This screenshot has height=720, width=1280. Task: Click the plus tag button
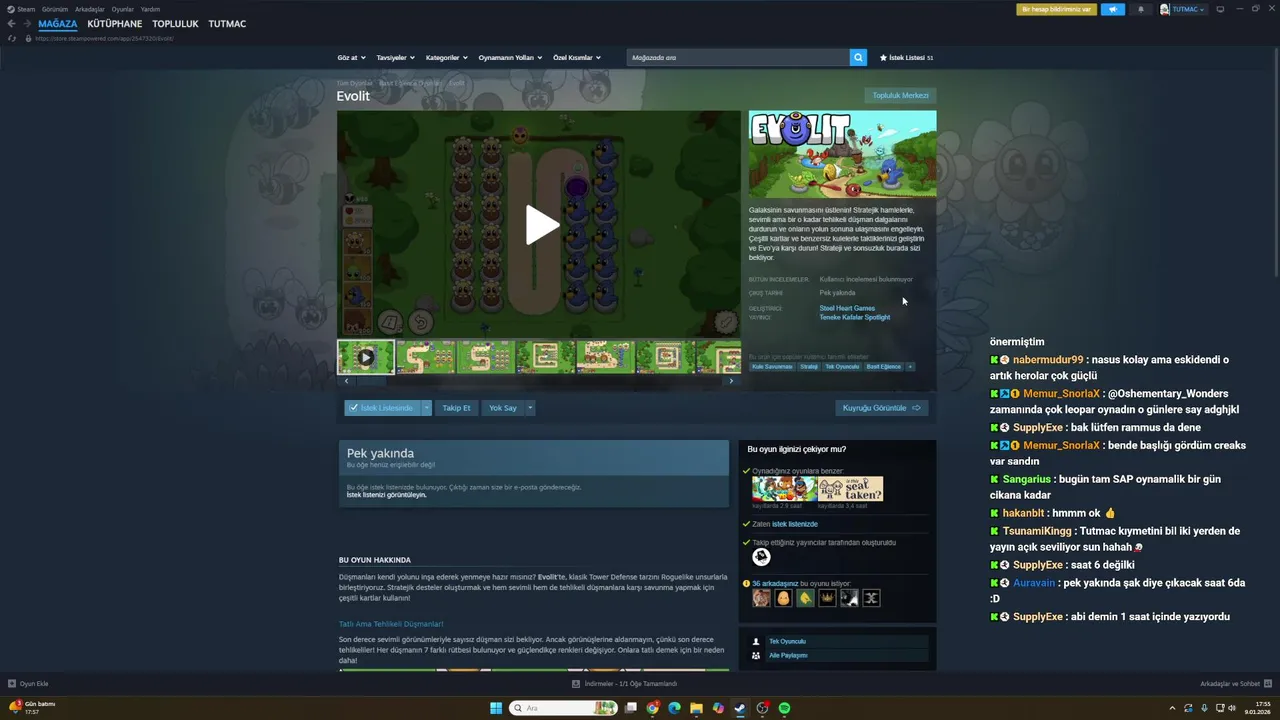[x=910, y=367]
